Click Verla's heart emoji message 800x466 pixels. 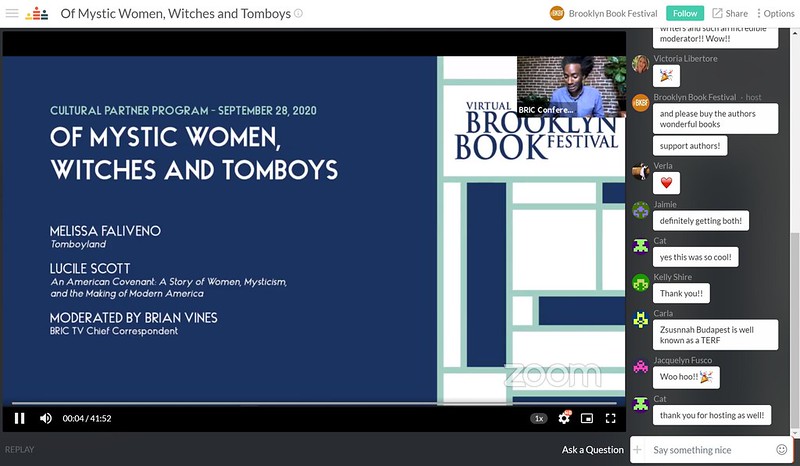(x=666, y=183)
